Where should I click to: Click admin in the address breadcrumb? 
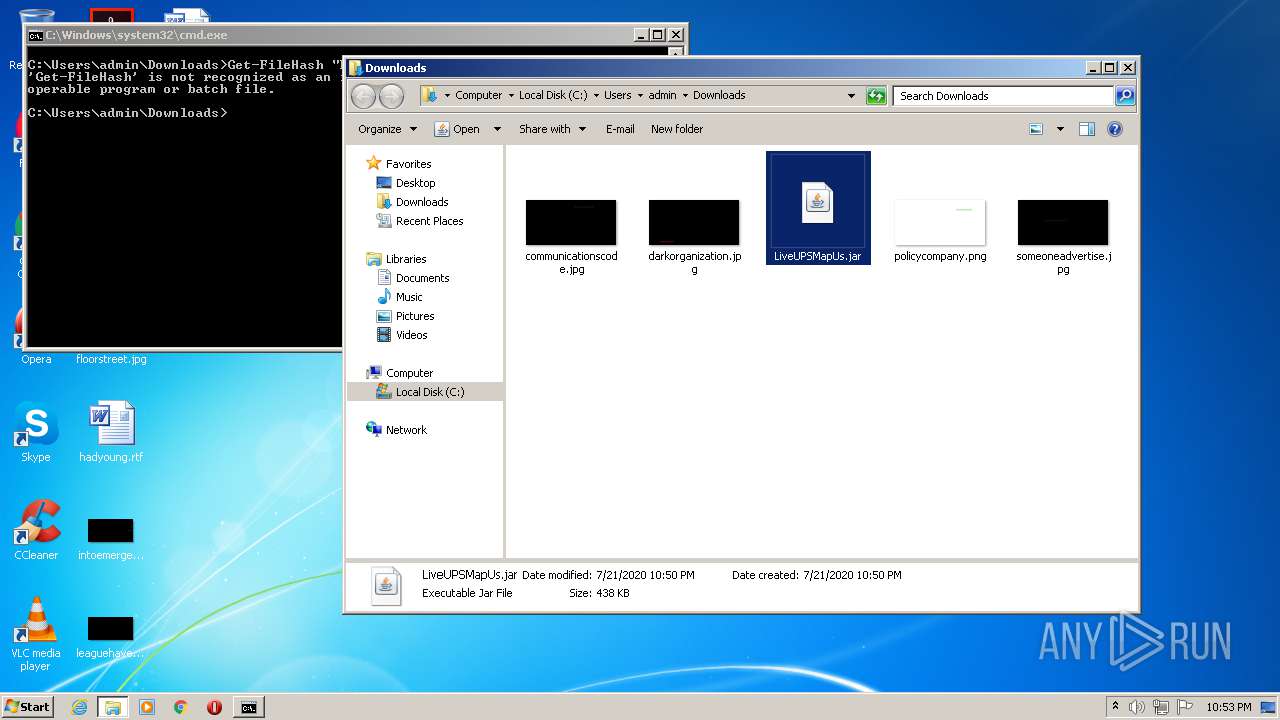[x=662, y=96]
